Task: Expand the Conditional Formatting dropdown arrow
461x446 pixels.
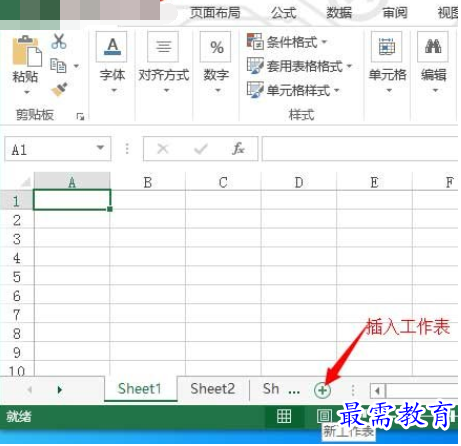Action: [325, 42]
